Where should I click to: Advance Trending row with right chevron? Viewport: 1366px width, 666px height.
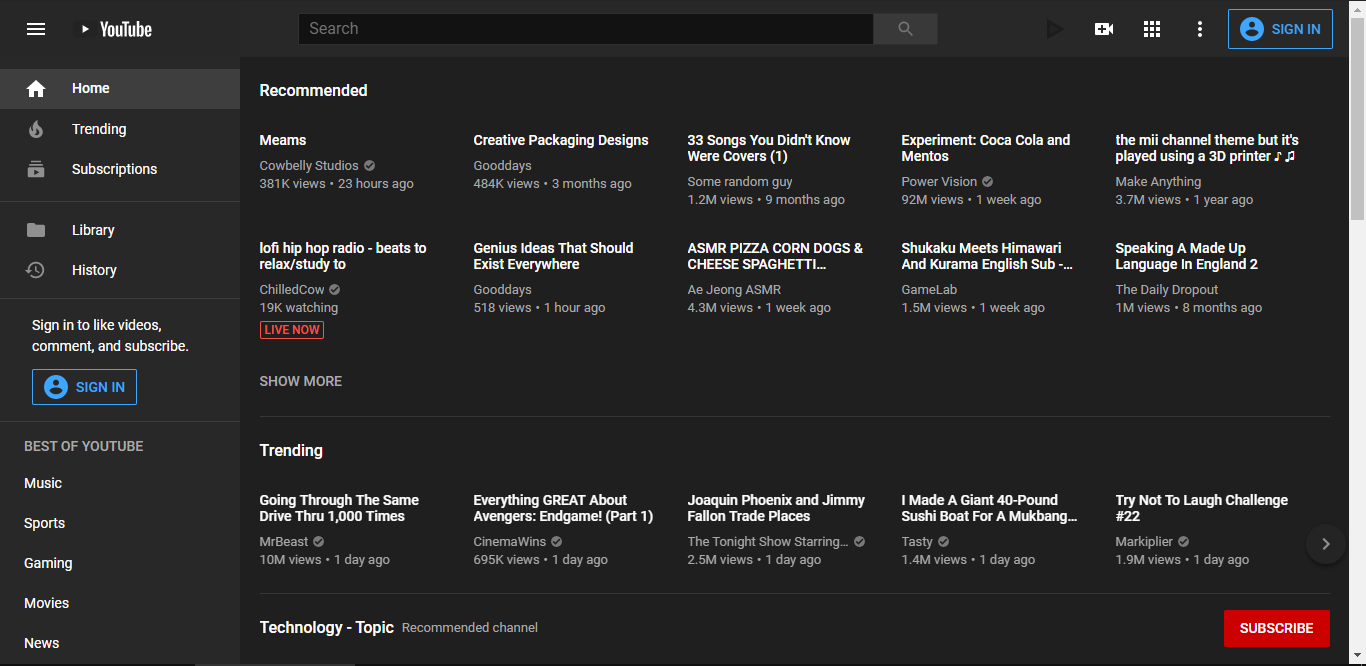click(x=1326, y=544)
